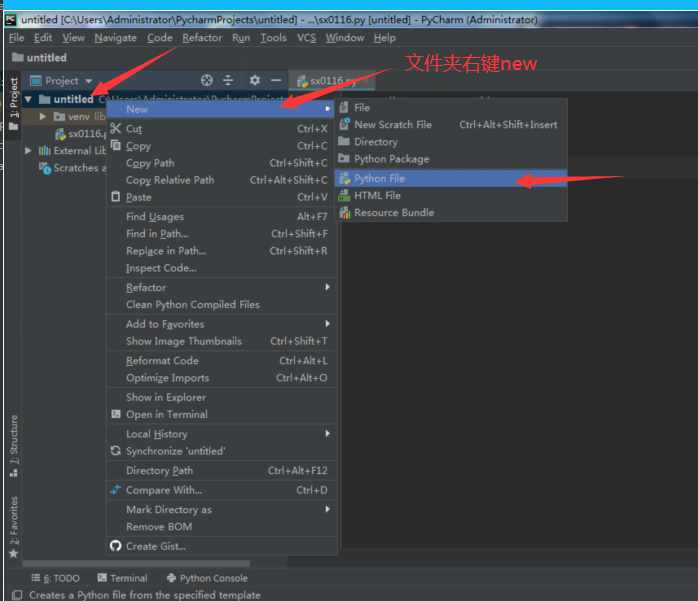Click the External Libraries bars icon
Screen dimensions: 698x601
click(45, 151)
